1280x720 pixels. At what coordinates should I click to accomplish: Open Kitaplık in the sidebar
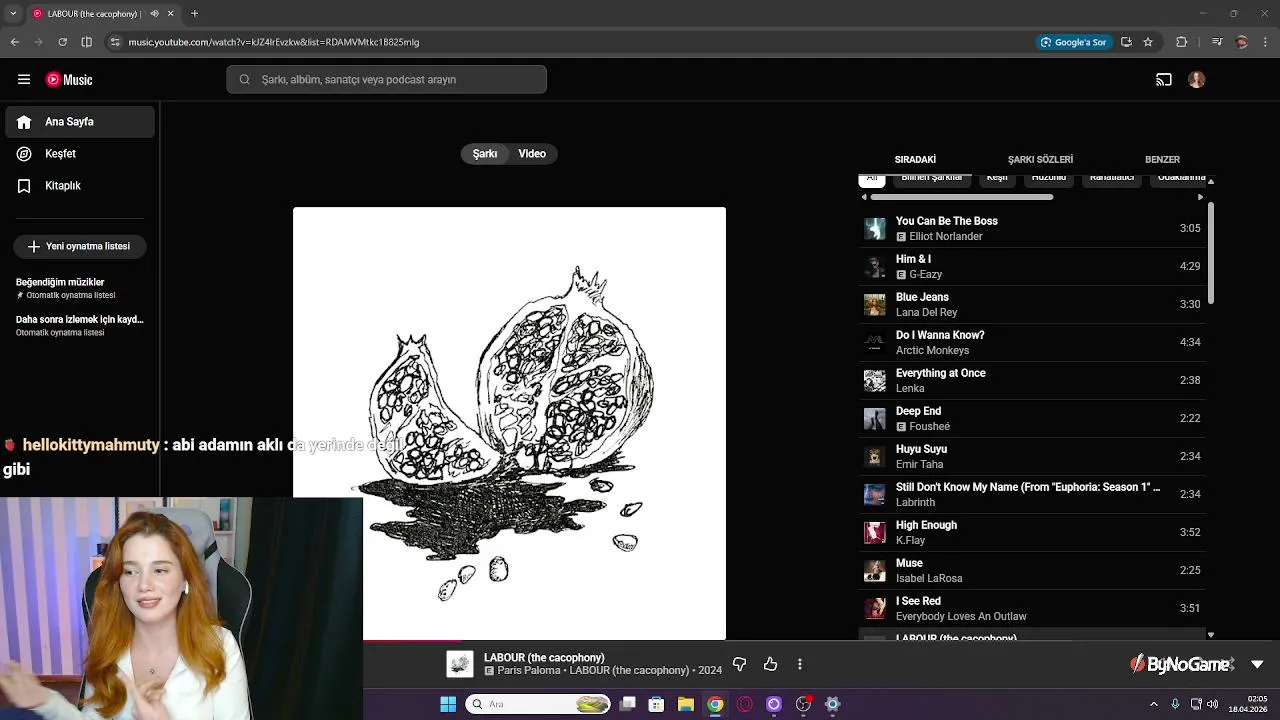[x=80, y=186]
